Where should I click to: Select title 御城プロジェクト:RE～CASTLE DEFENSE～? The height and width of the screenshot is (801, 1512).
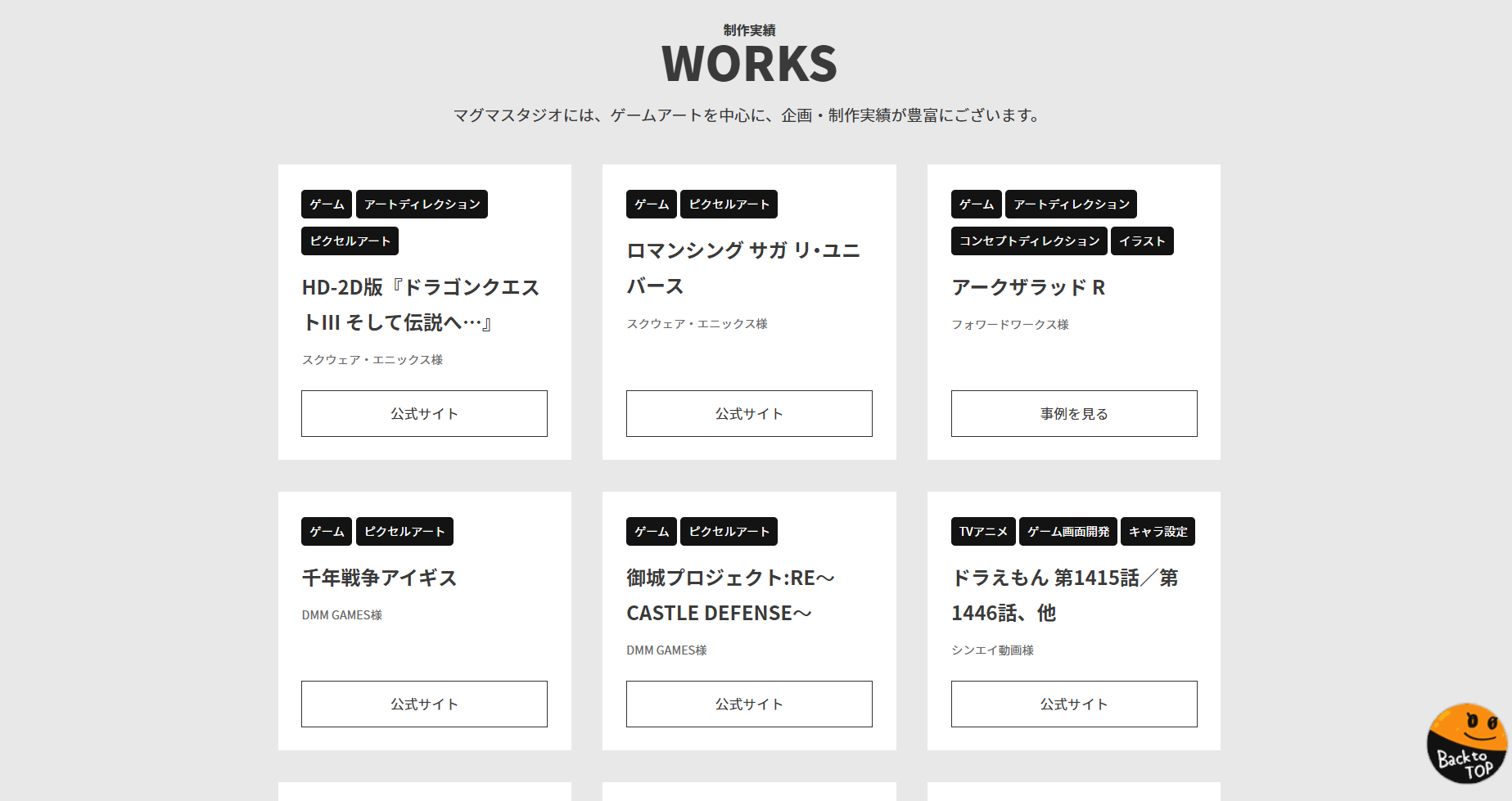point(730,595)
